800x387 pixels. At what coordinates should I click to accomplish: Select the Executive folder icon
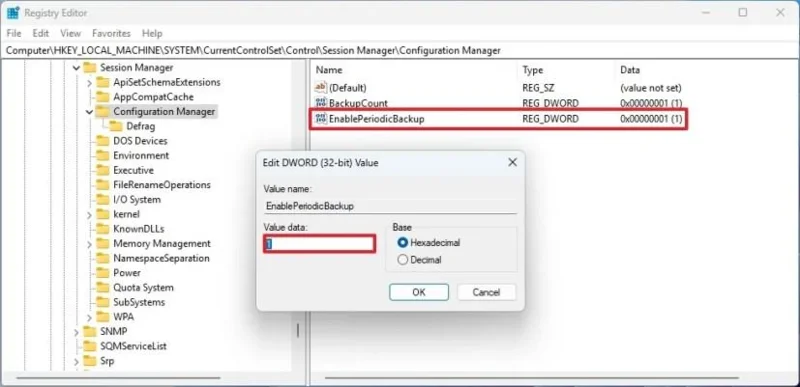[x=103, y=170]
